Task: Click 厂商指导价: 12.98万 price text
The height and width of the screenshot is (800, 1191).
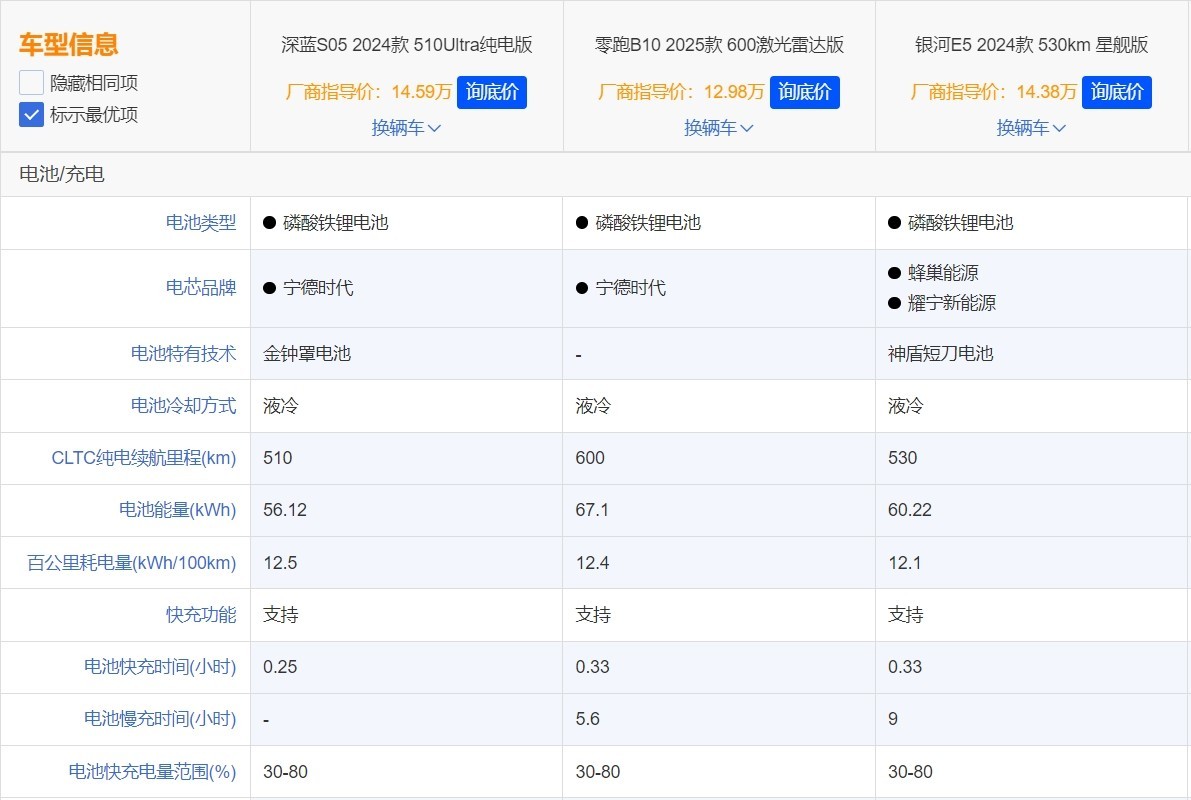Action: pos(681,92)
